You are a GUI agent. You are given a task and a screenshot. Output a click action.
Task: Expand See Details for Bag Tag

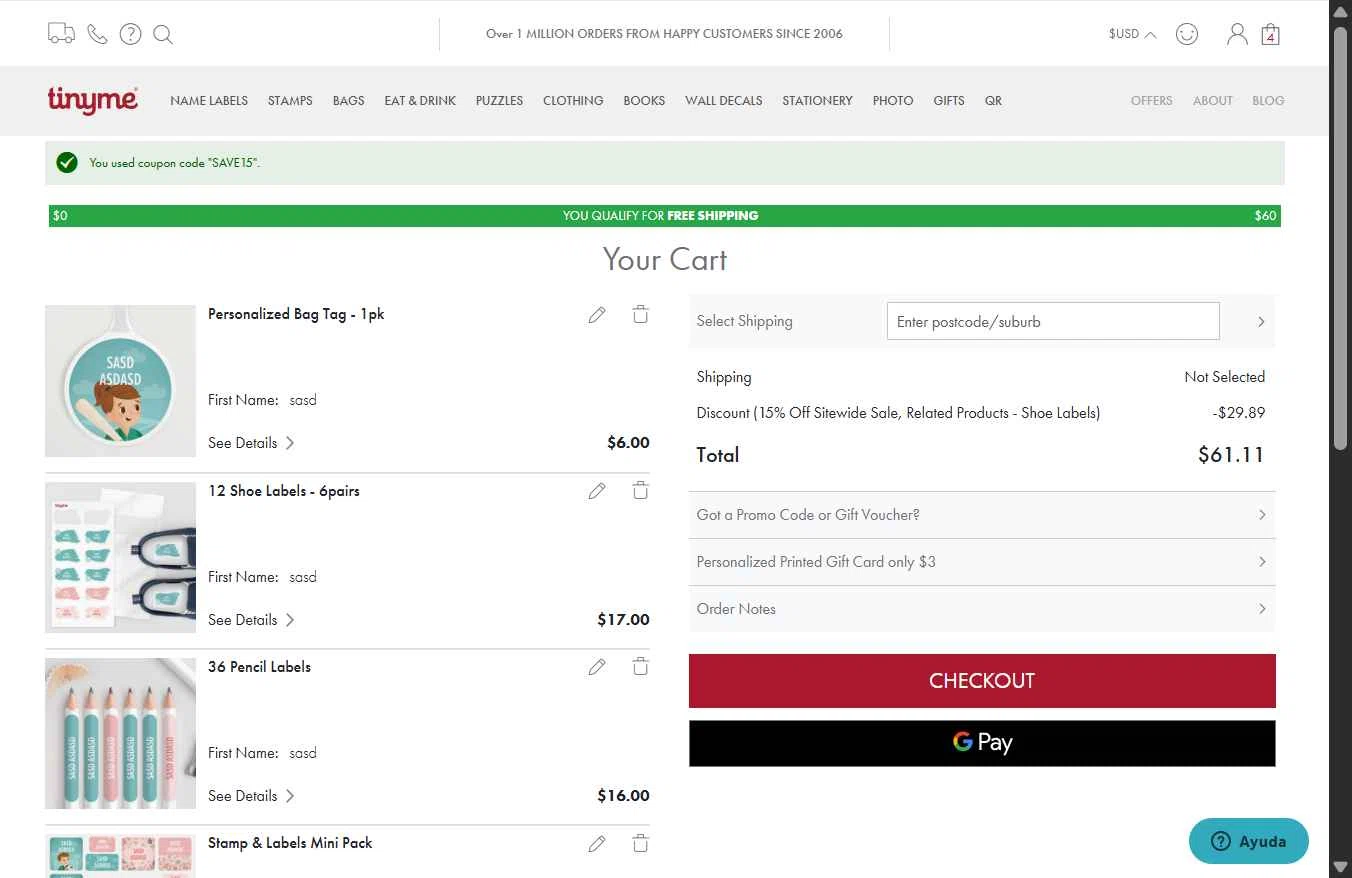[251, 443]
